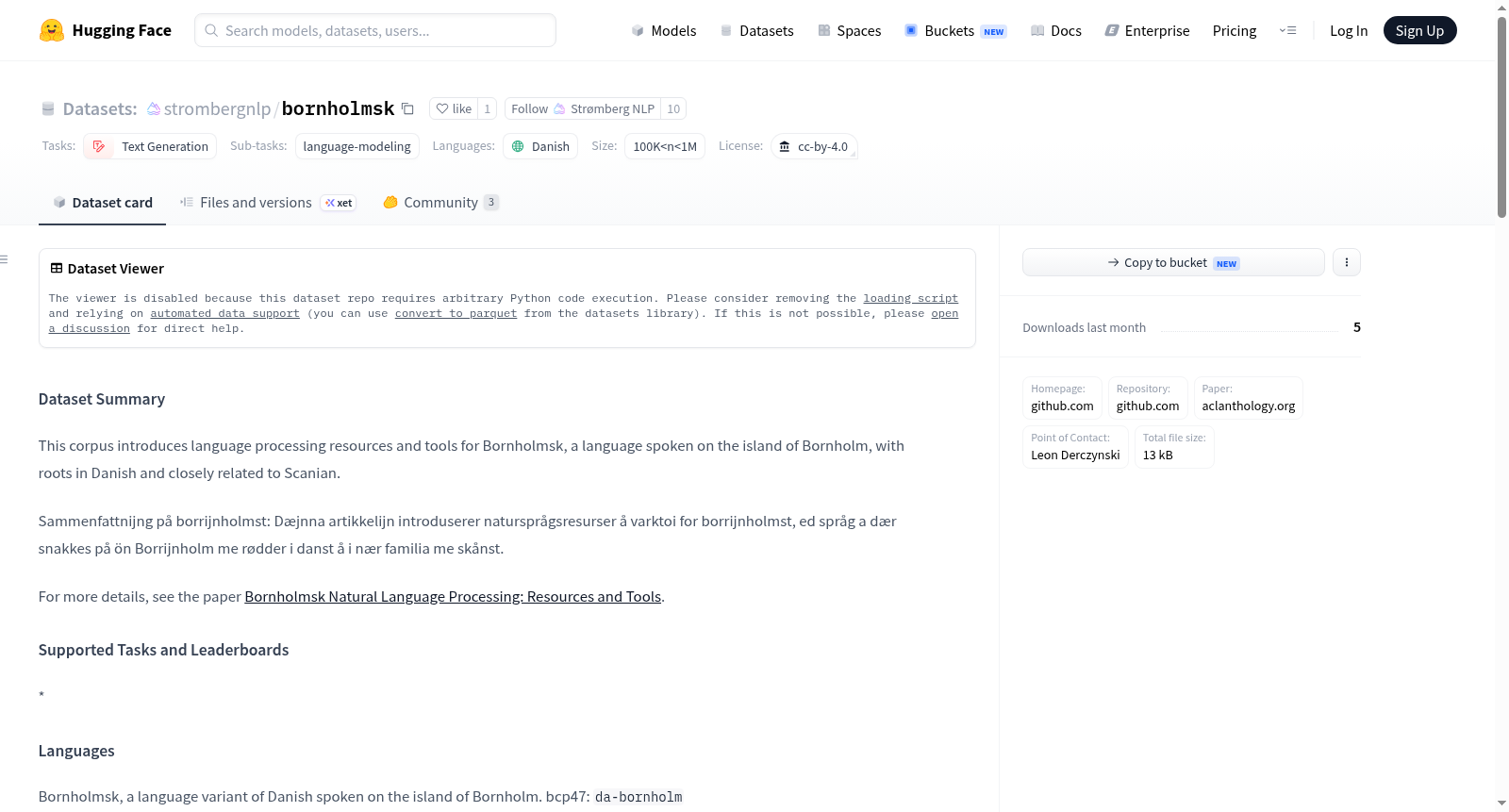Viewport: 1509px width, 812px height.
Task: Click the Point of Contact Leon Derczynski
Action: pyautogui.click(x=1075, y=446)
